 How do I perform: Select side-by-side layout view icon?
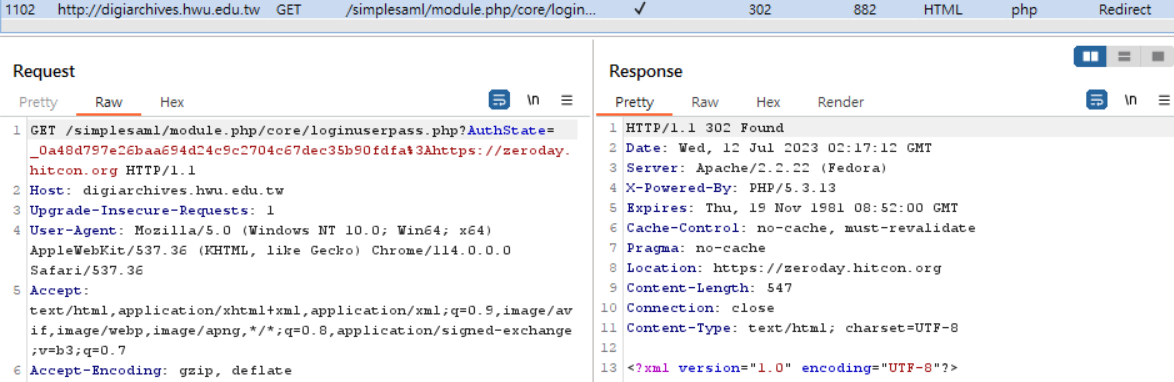(1090, 56)
